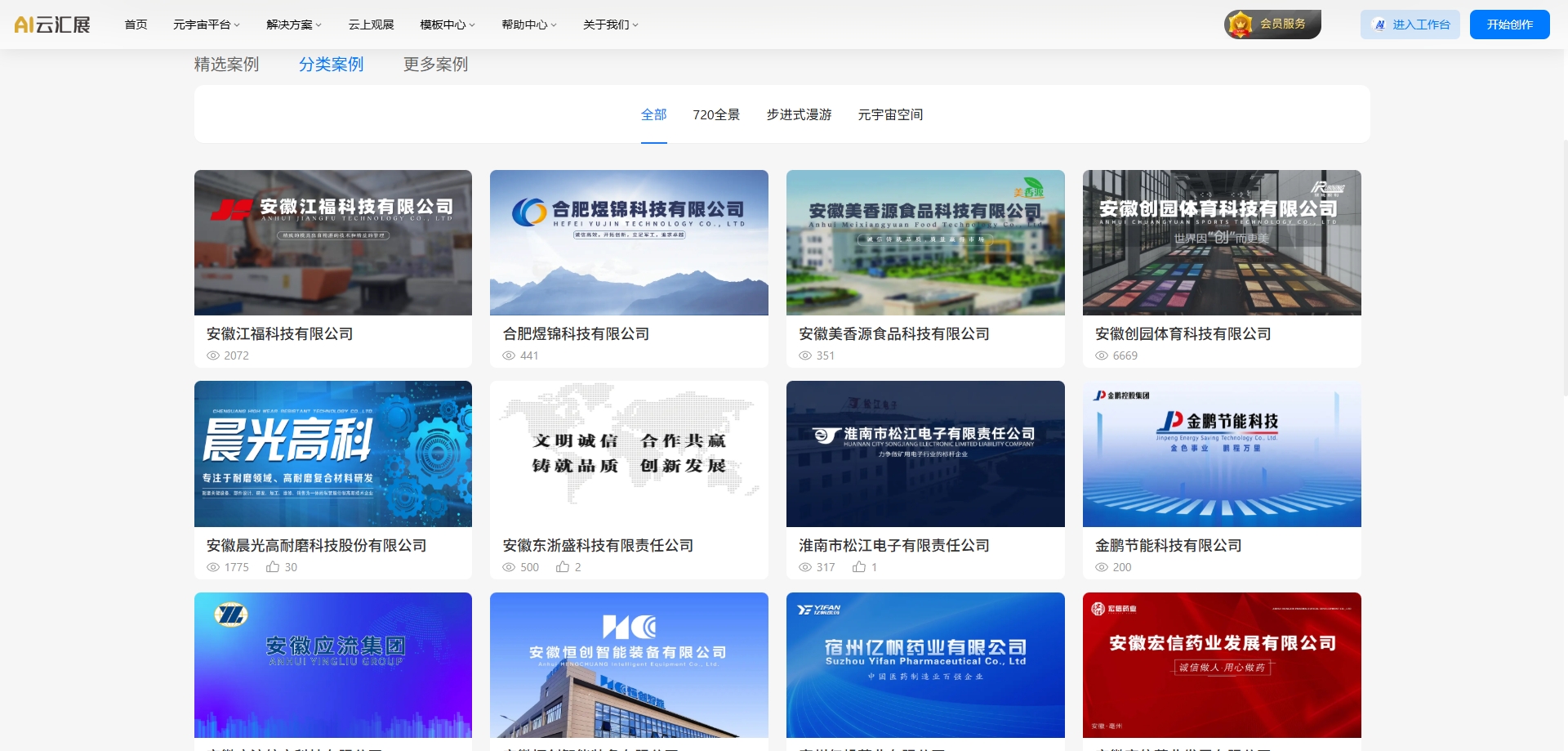Open the 安徽美香源食品科技 case thumbnail
The width and height of the screenshot is (1568, 751).
coord(925,243)
